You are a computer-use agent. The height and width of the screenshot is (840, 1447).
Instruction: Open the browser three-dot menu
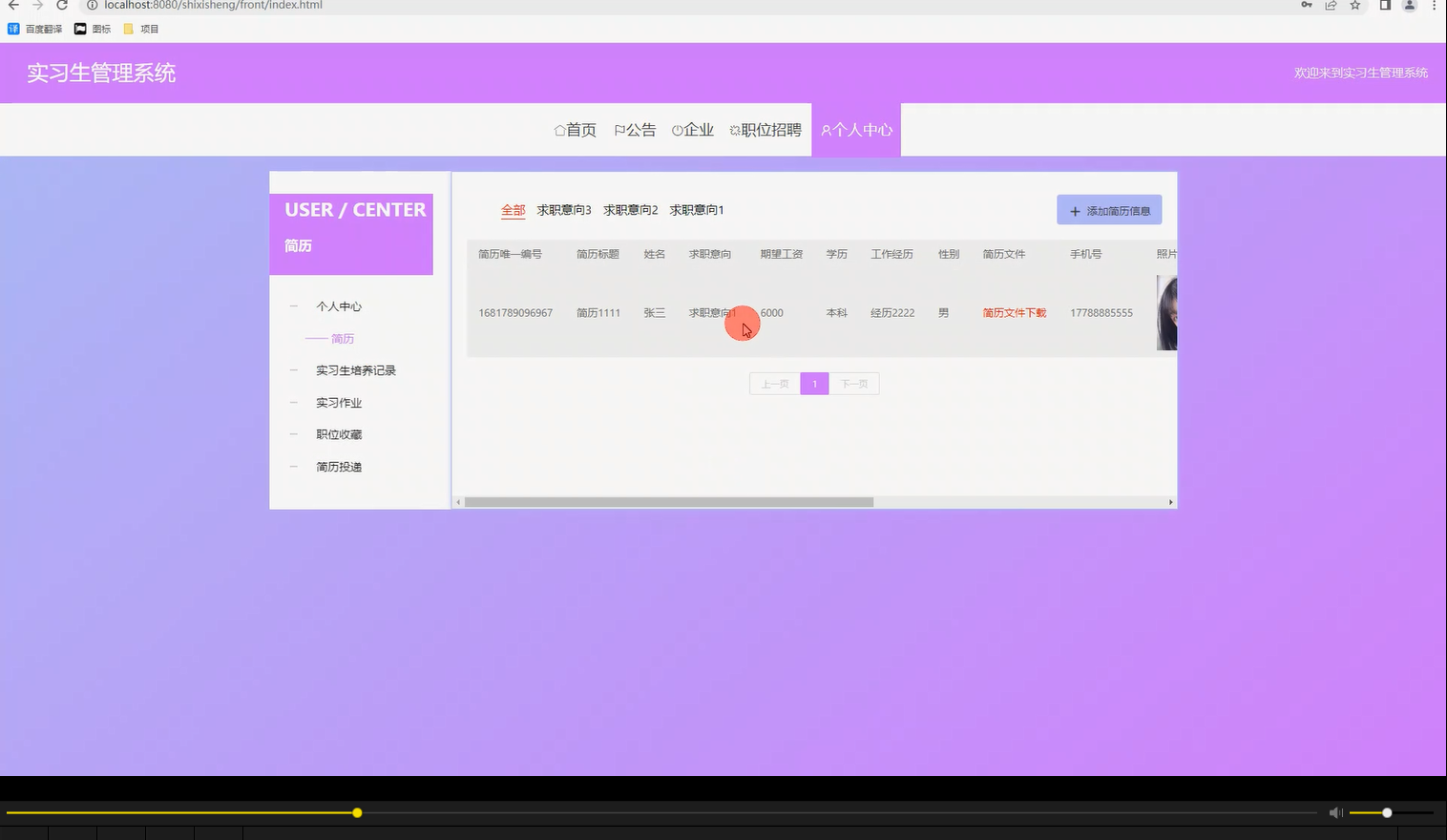click(x=1435, y=6)
